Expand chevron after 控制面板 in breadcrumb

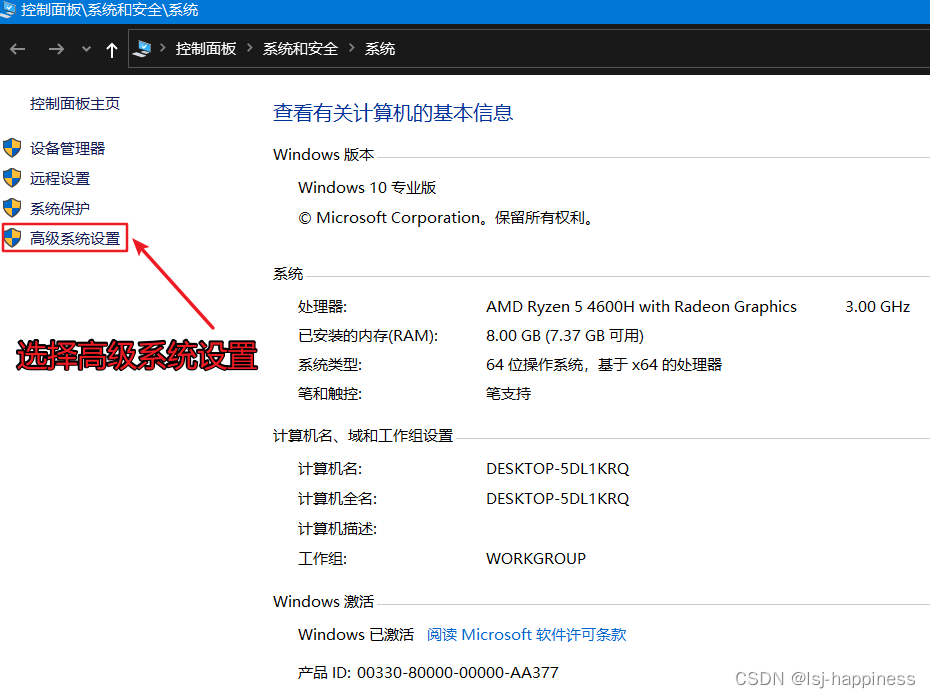point(250,47)
